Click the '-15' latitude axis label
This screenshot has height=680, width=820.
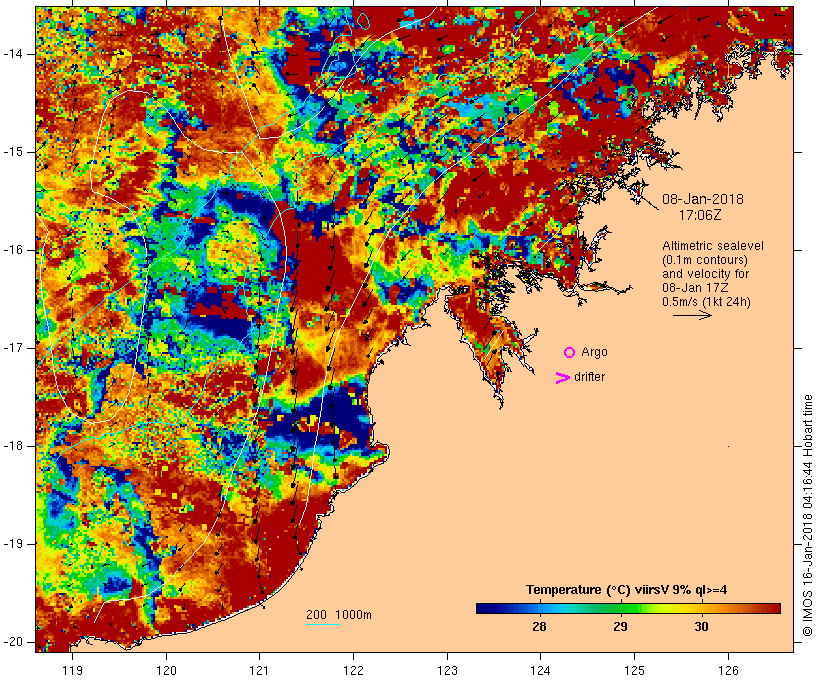click(x=13, y=152)
